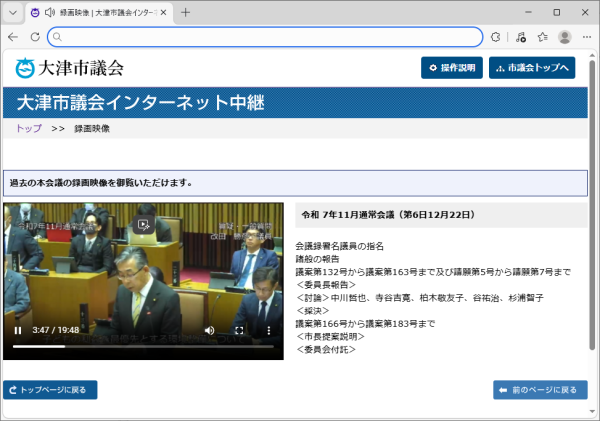Go back with browser back arrow
Screen dimensions: 600x421
(x=13, y=37)
